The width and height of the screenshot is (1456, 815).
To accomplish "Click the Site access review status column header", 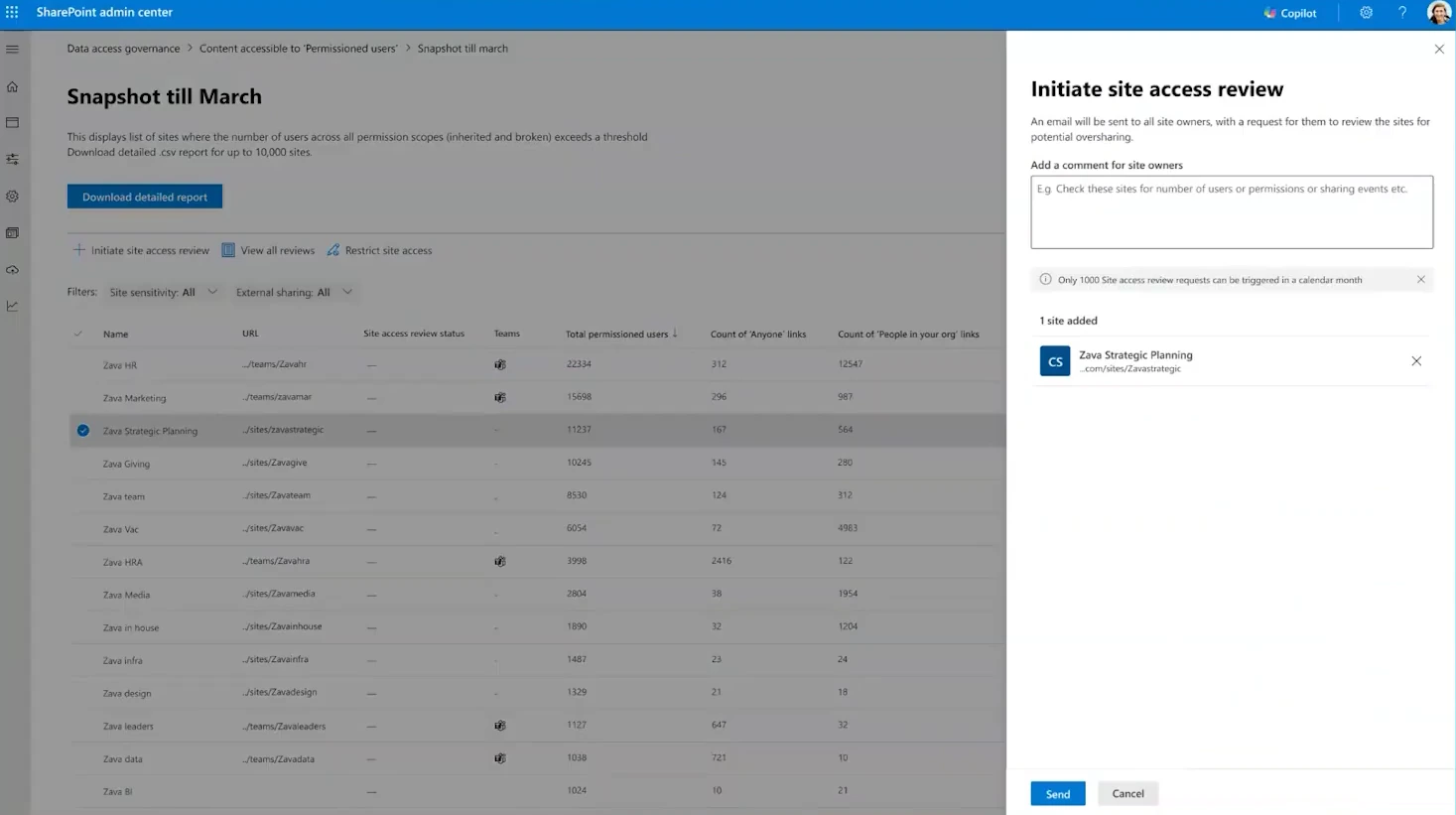I will (414, 334).
